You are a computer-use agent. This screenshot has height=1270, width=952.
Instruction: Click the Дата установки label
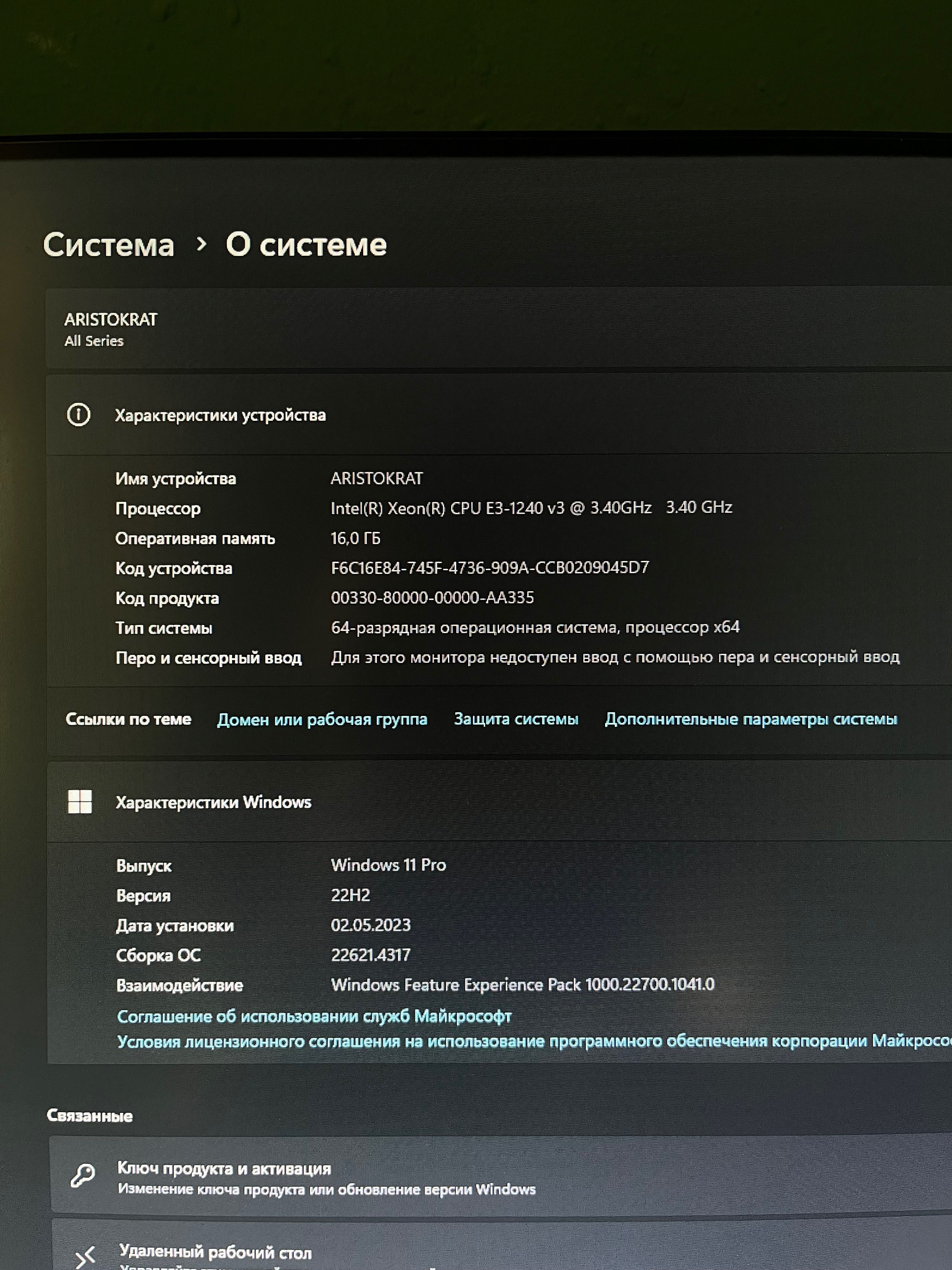point(175,925)
